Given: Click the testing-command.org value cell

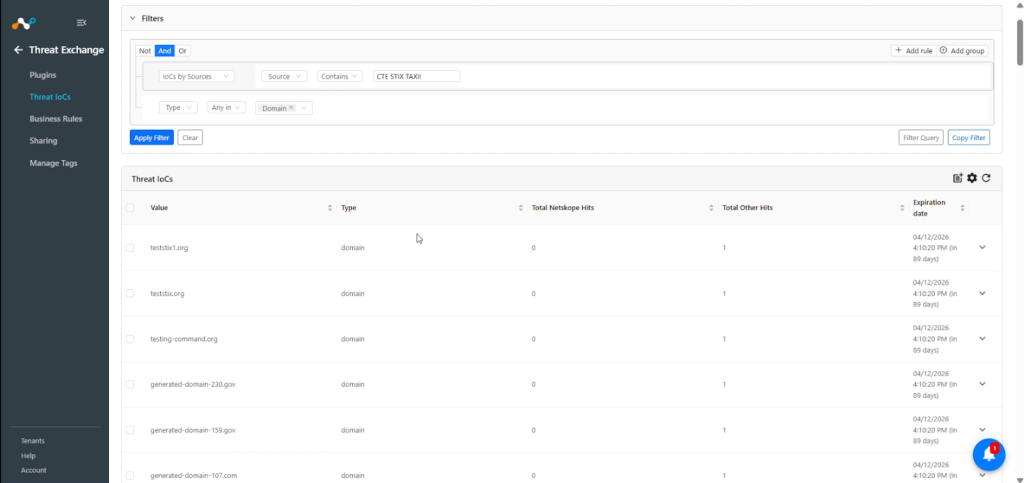Looking at the screenshot, I should (x=184, y=339).
